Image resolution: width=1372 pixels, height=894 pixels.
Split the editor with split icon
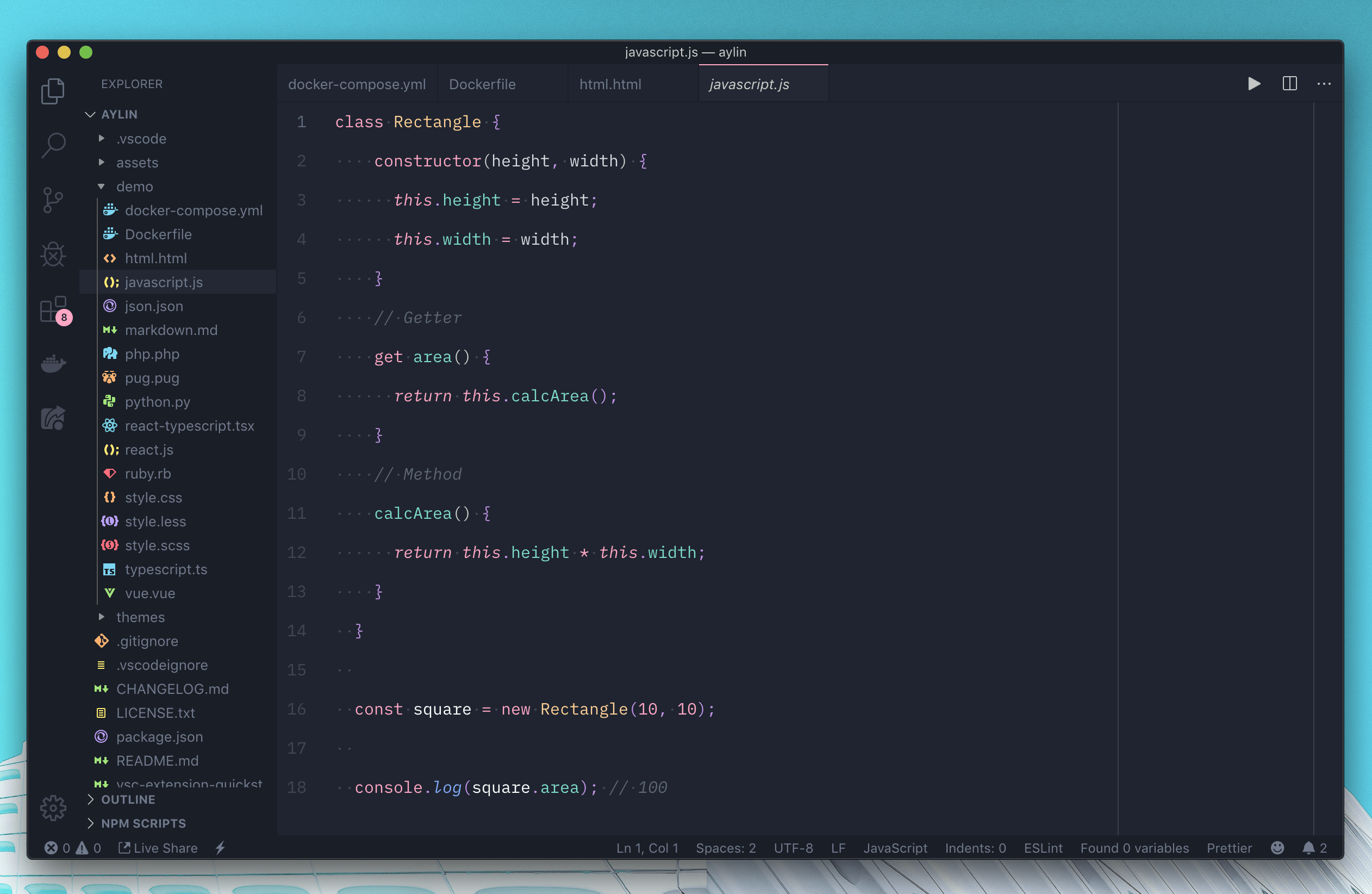(x=1289, y=84)
